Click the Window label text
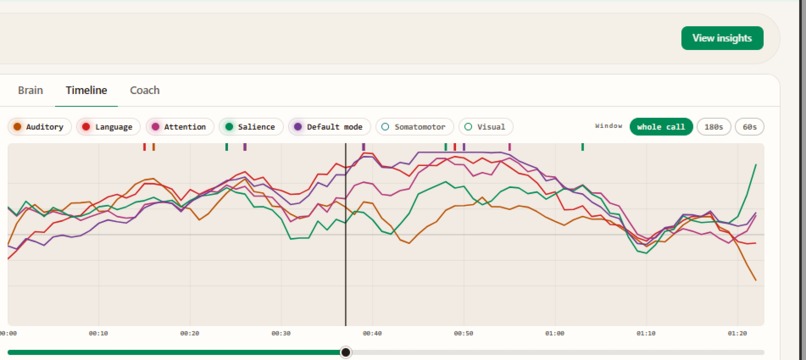 pos(609,126)
